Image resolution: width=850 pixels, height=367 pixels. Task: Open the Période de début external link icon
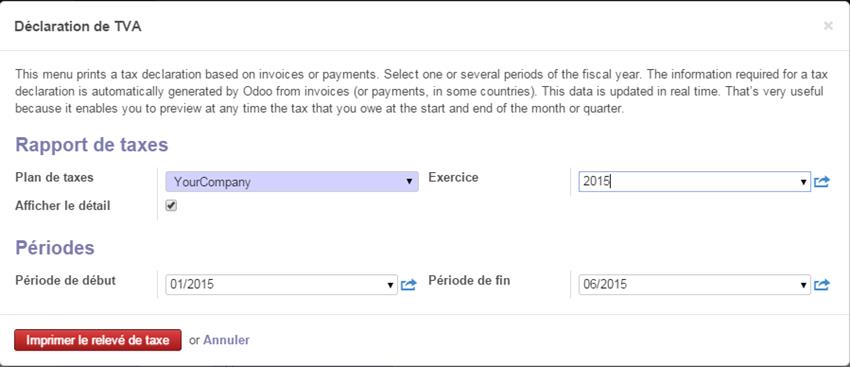click(408, 285)
